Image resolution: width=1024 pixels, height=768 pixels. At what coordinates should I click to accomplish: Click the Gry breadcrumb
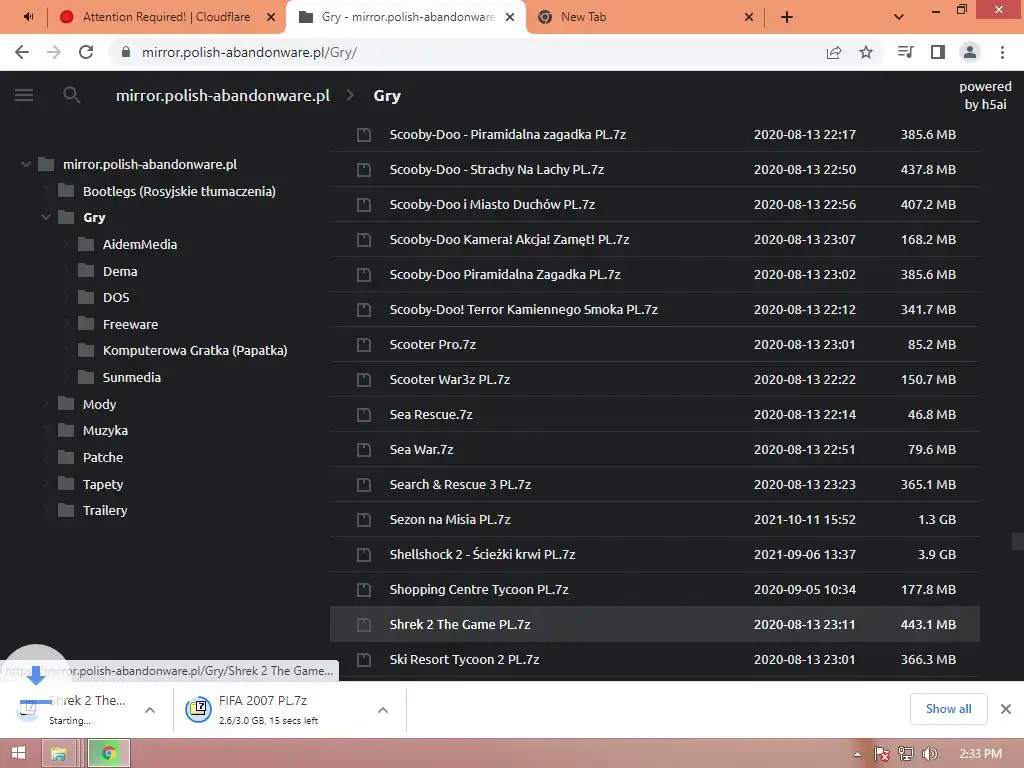[387, 95]
